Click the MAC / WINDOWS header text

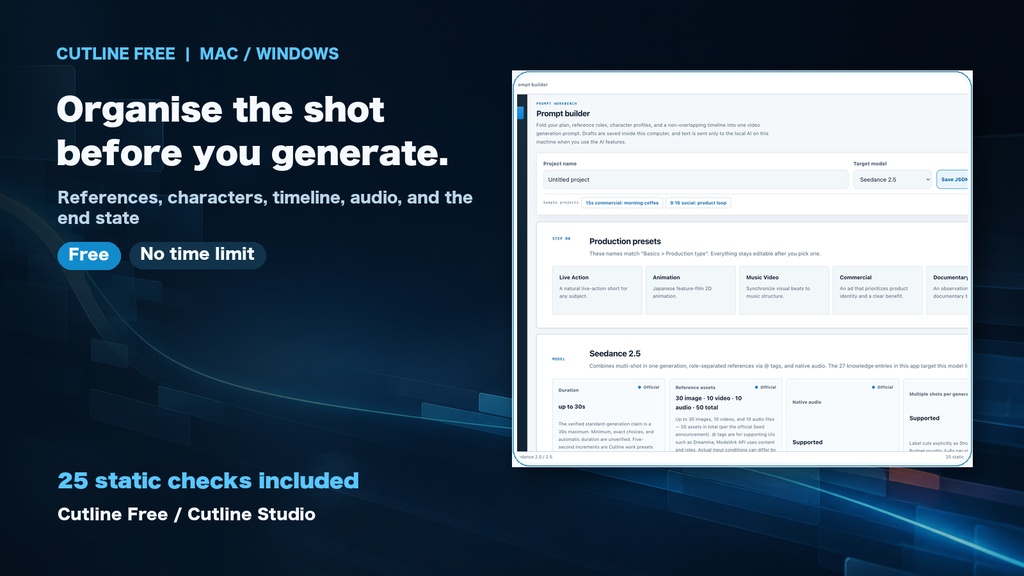(x=269, y=54)
